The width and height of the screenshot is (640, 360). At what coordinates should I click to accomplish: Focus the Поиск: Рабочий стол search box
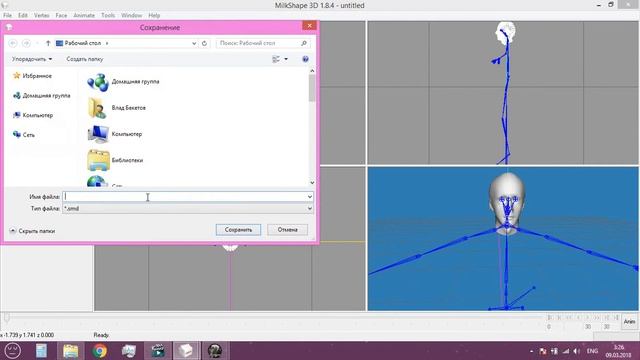tap(259, 43)
